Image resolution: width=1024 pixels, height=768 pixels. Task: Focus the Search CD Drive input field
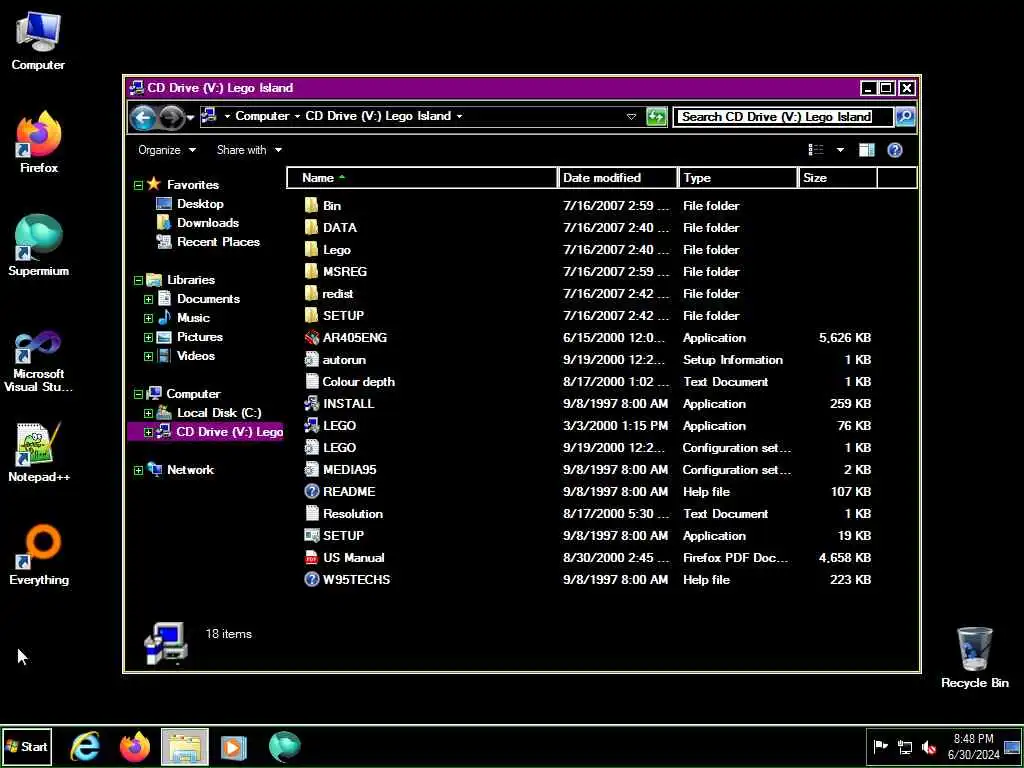[x=782, y=117]
